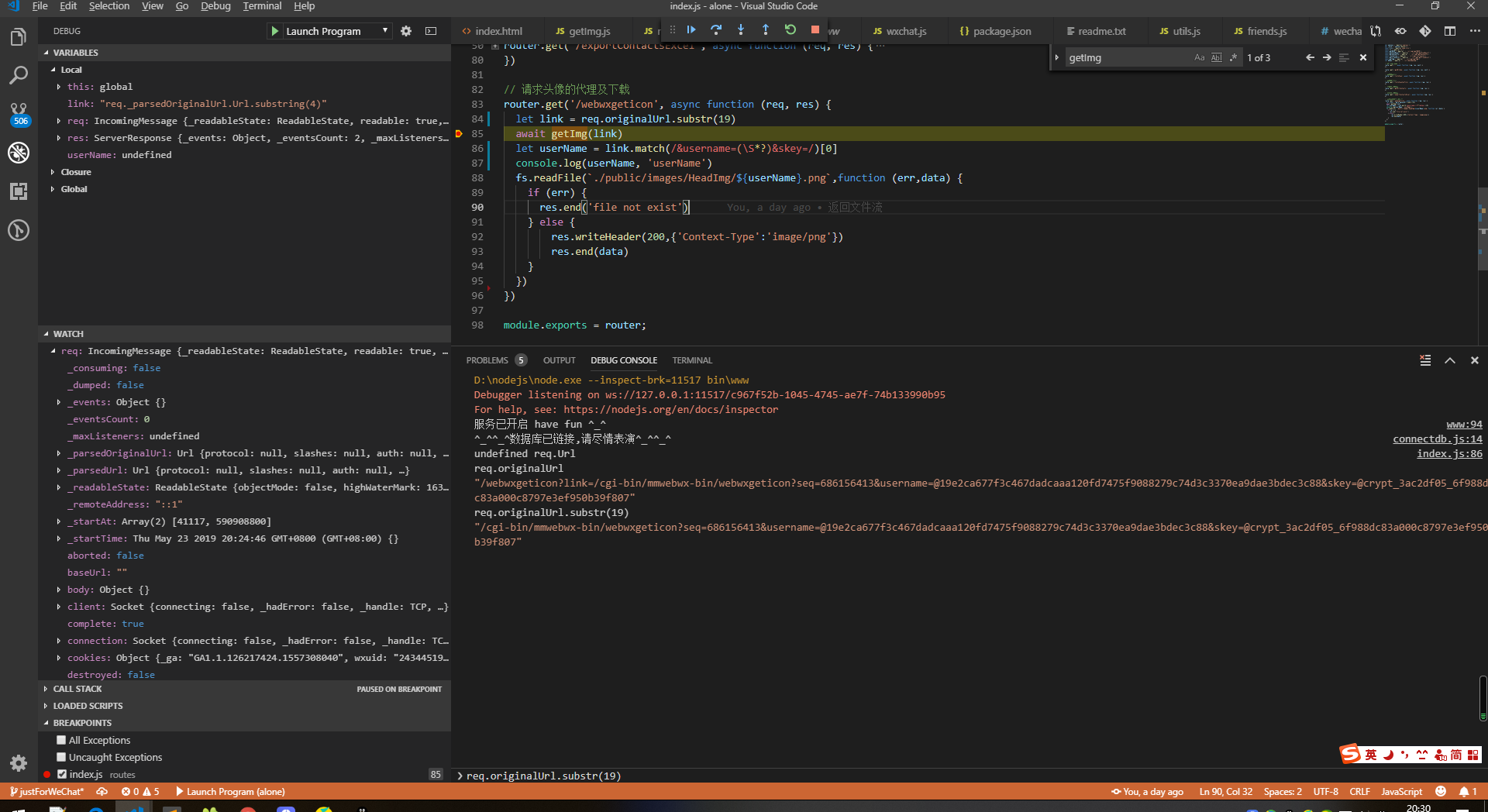Open the www:94 source link
Viewport: 1488px width, 812px height.
tap(1464, 425)
